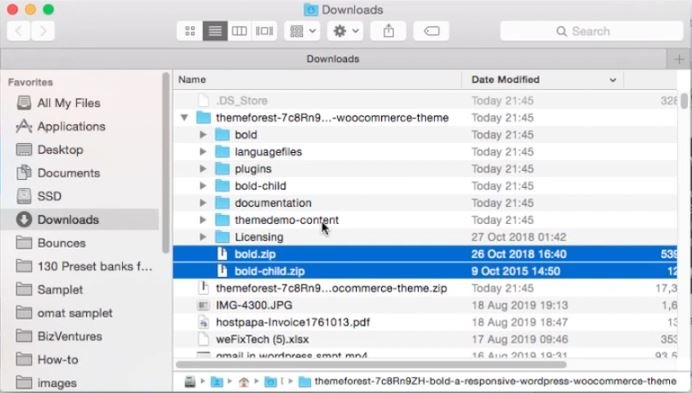
Task: Open Applications in sidebar
Action: 71,126
